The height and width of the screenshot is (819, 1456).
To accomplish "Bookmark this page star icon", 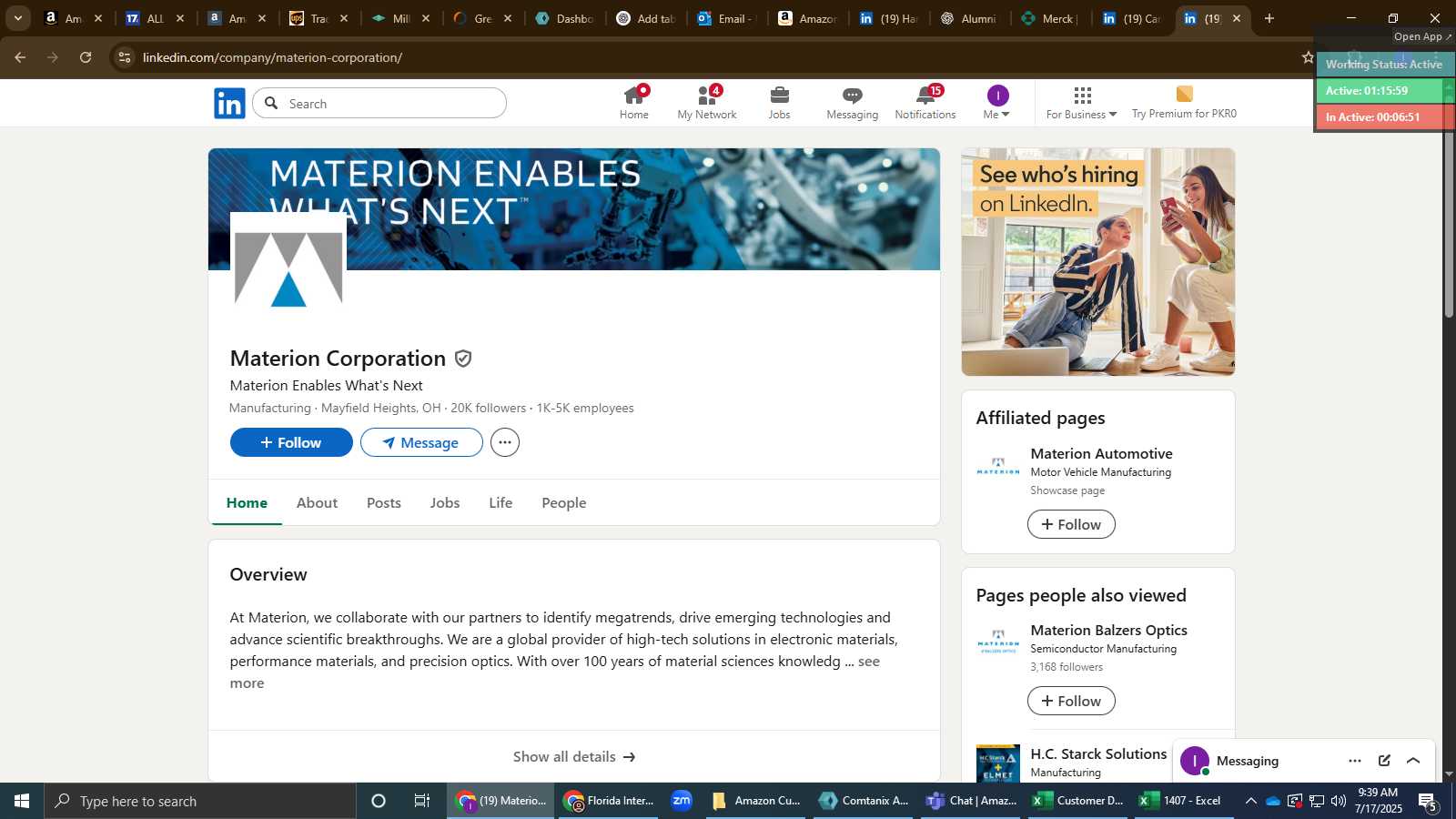I will [1308, 57].
